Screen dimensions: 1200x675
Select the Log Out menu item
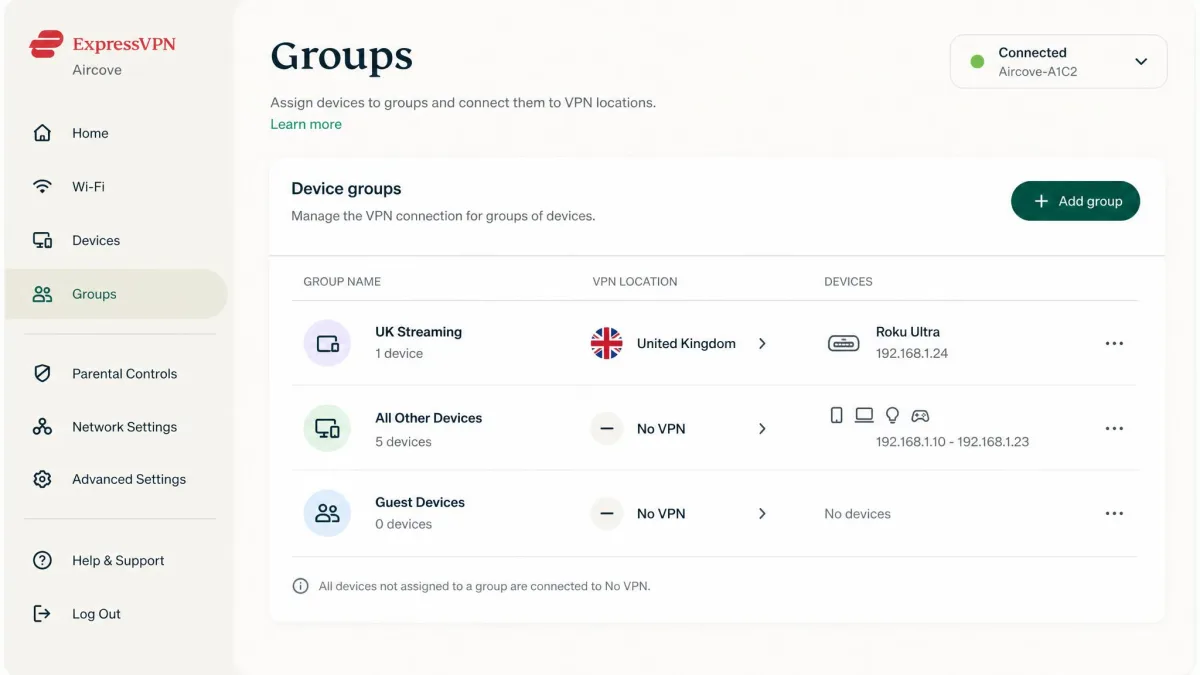point(116,614)
